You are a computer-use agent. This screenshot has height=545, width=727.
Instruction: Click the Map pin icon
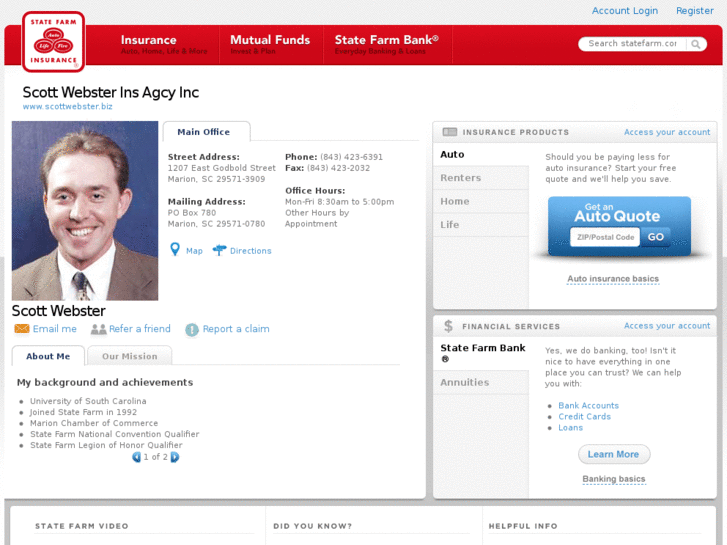tap(175, 250)
